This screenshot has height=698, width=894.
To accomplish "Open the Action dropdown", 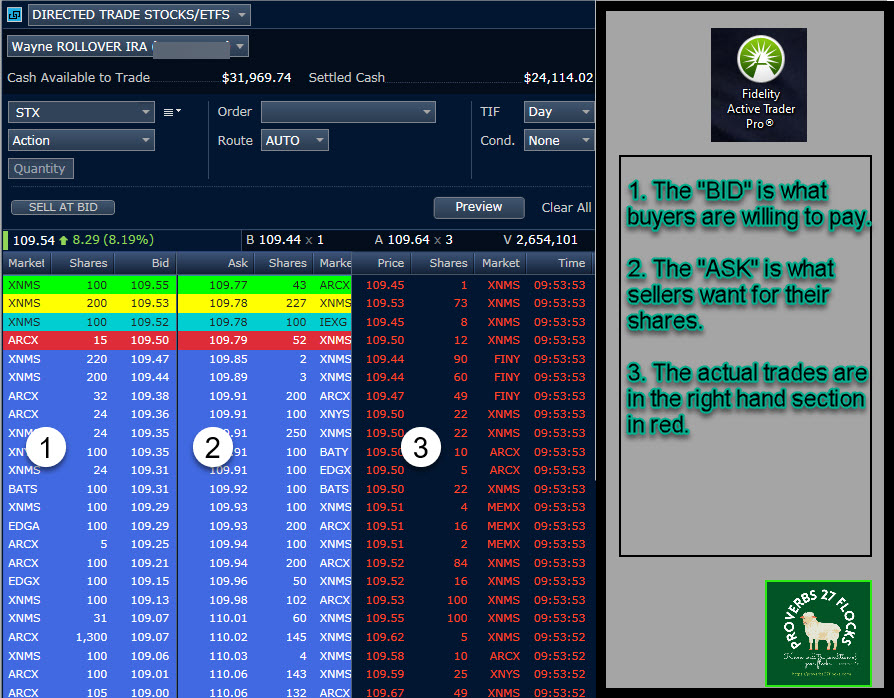I will (81, 141).
